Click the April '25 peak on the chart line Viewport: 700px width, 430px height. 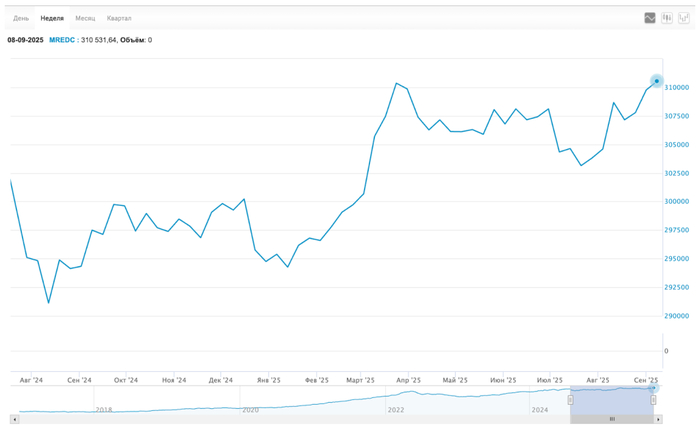click(x=397, y=83)
